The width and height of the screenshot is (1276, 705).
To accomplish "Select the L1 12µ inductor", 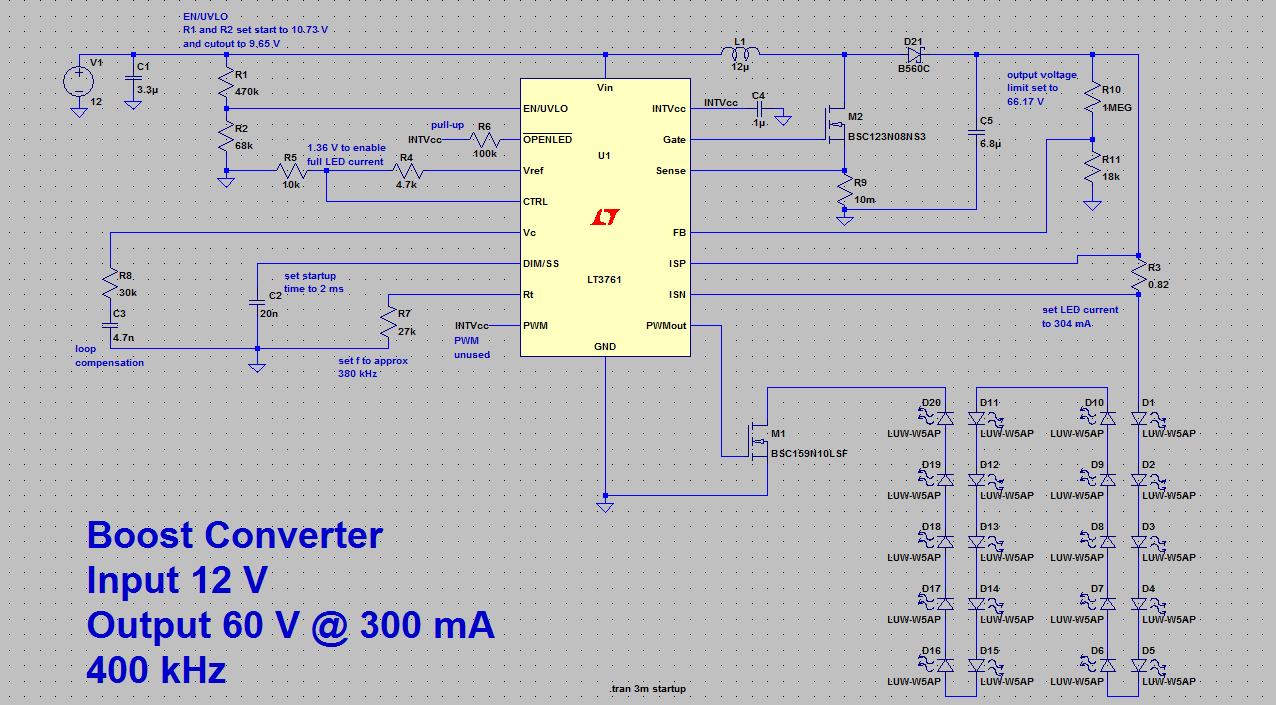I will tap(742, 52).
